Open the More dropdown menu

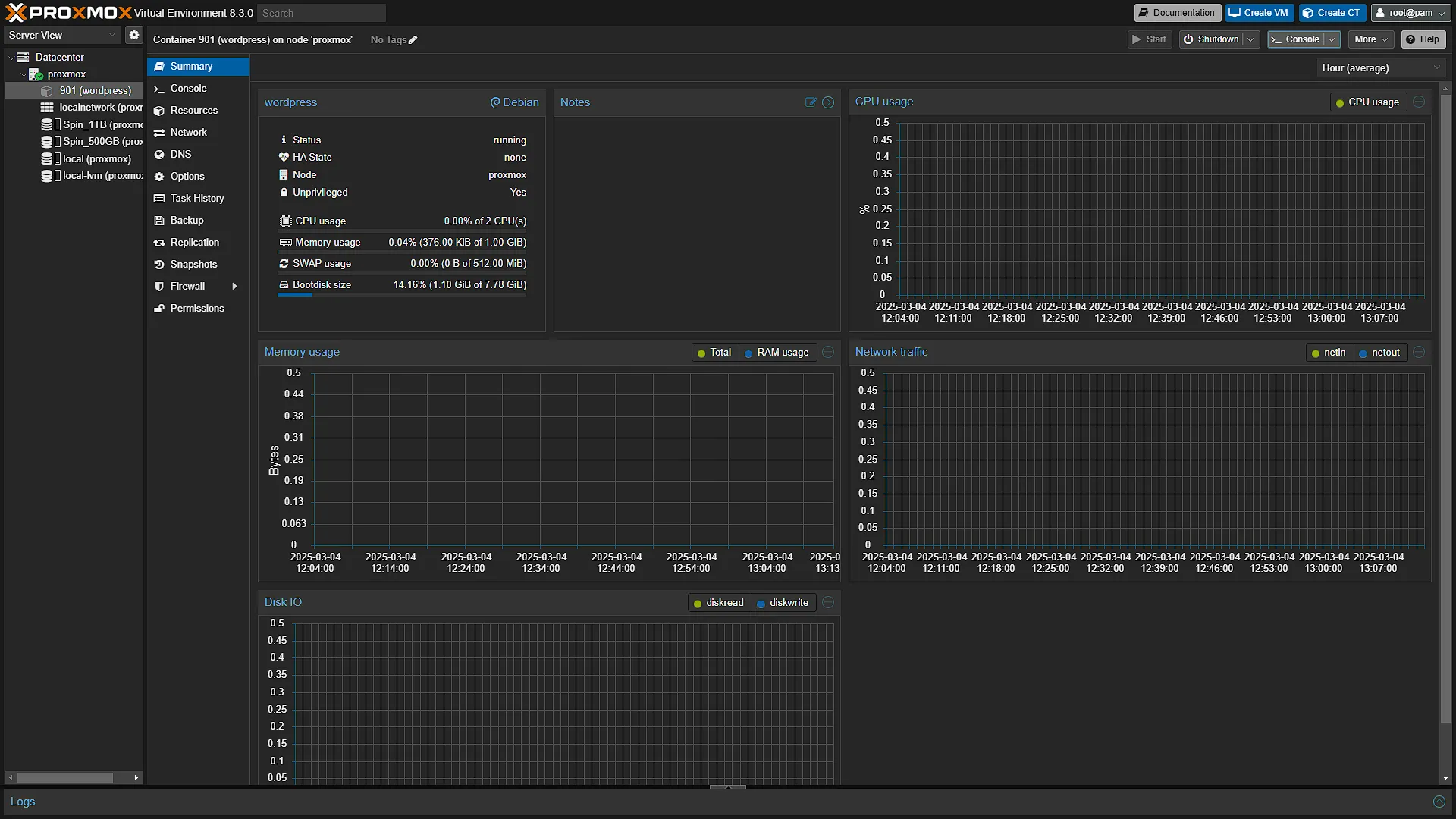(x=1371, y=39)
